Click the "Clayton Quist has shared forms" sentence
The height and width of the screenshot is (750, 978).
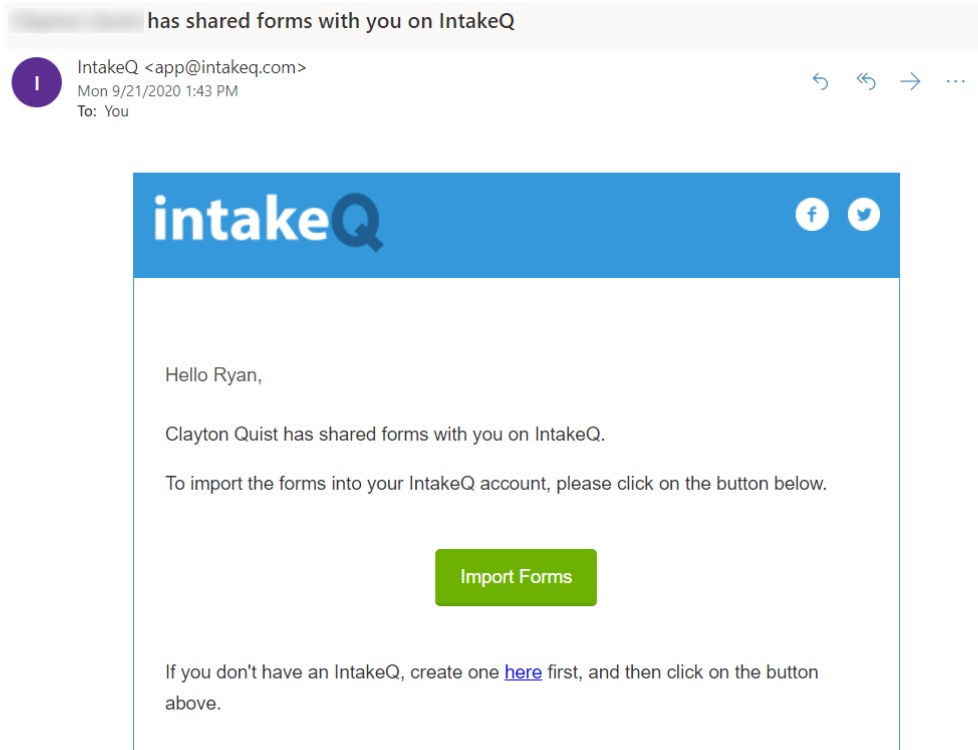point(385,434)
